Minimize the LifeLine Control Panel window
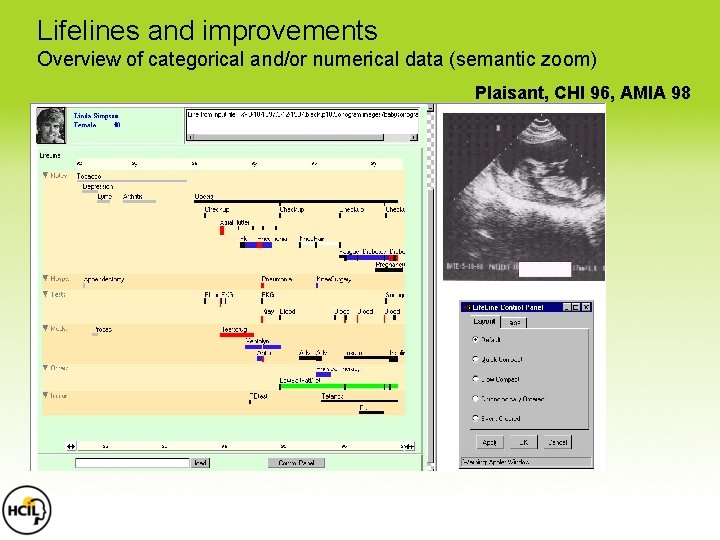Screen dimensions: 720x540 pyautogui.click(x=568, y=307)
